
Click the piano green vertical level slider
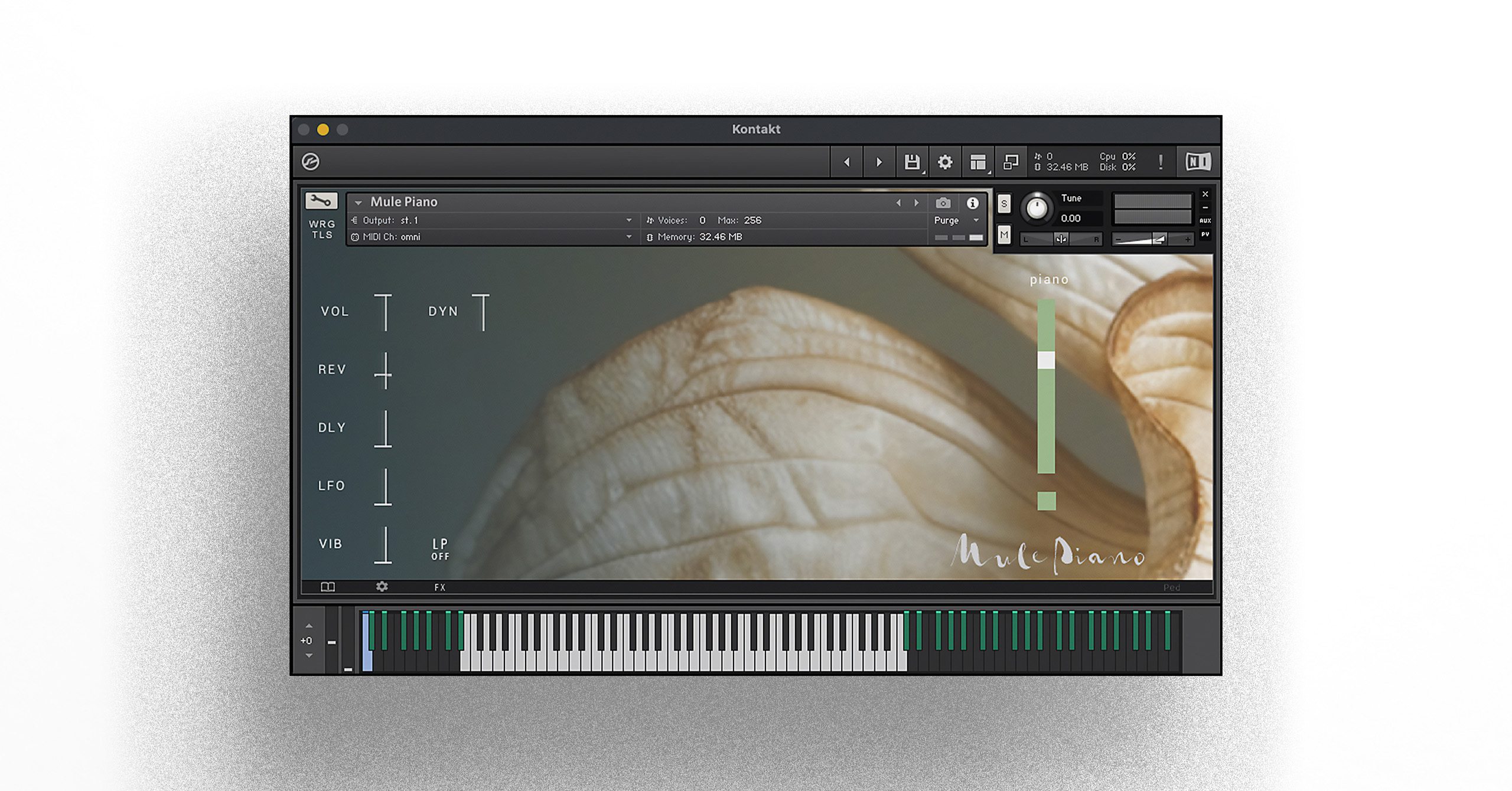pos(1046,385)
